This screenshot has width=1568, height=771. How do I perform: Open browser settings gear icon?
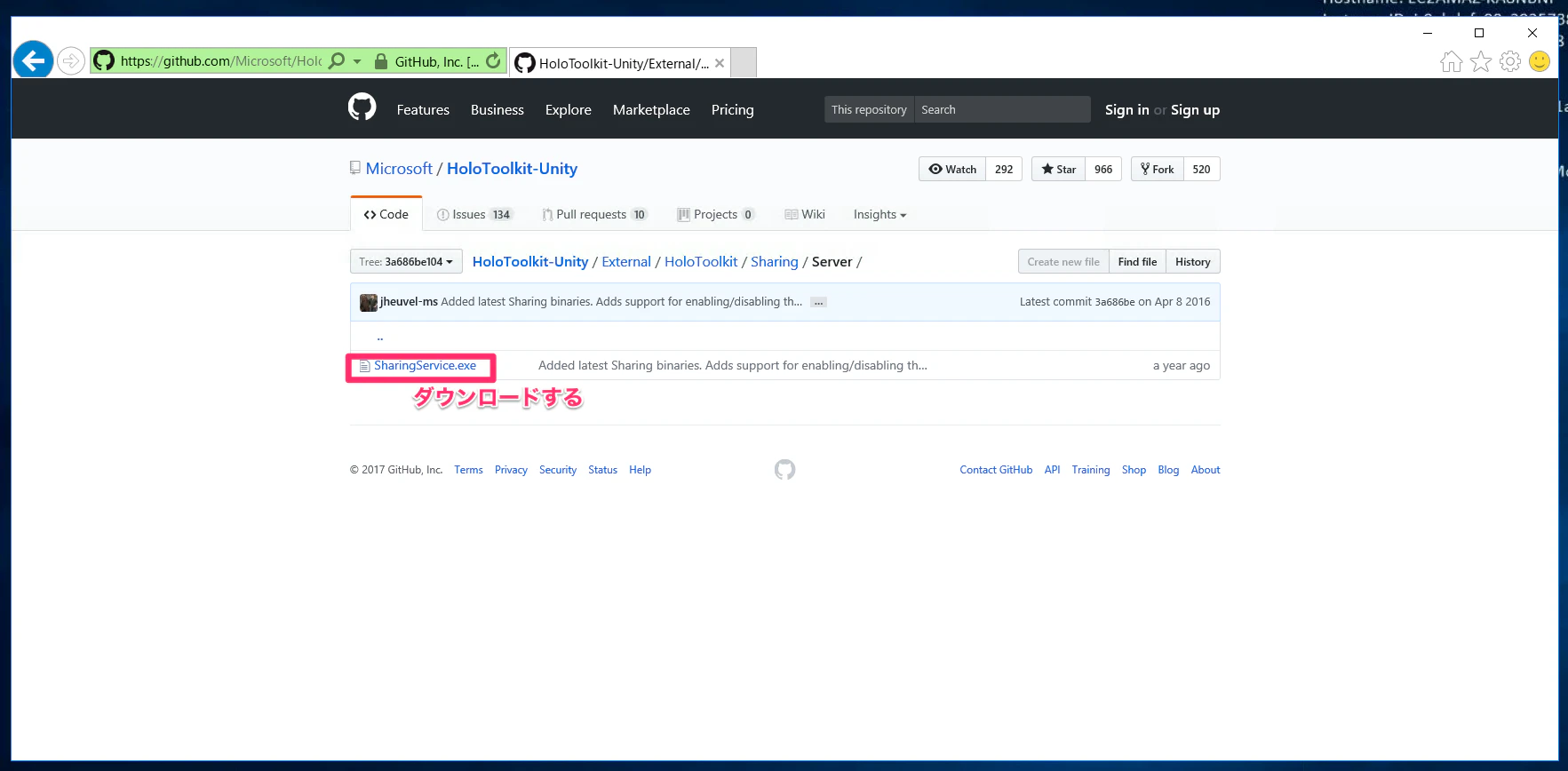1510,61
